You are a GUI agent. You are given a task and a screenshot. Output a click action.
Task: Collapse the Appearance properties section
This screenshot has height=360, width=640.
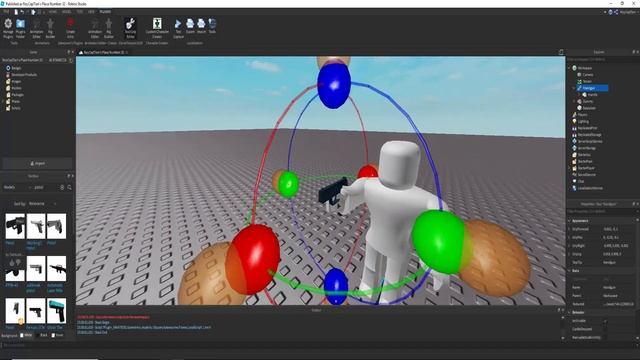click(x=569, y=221)
